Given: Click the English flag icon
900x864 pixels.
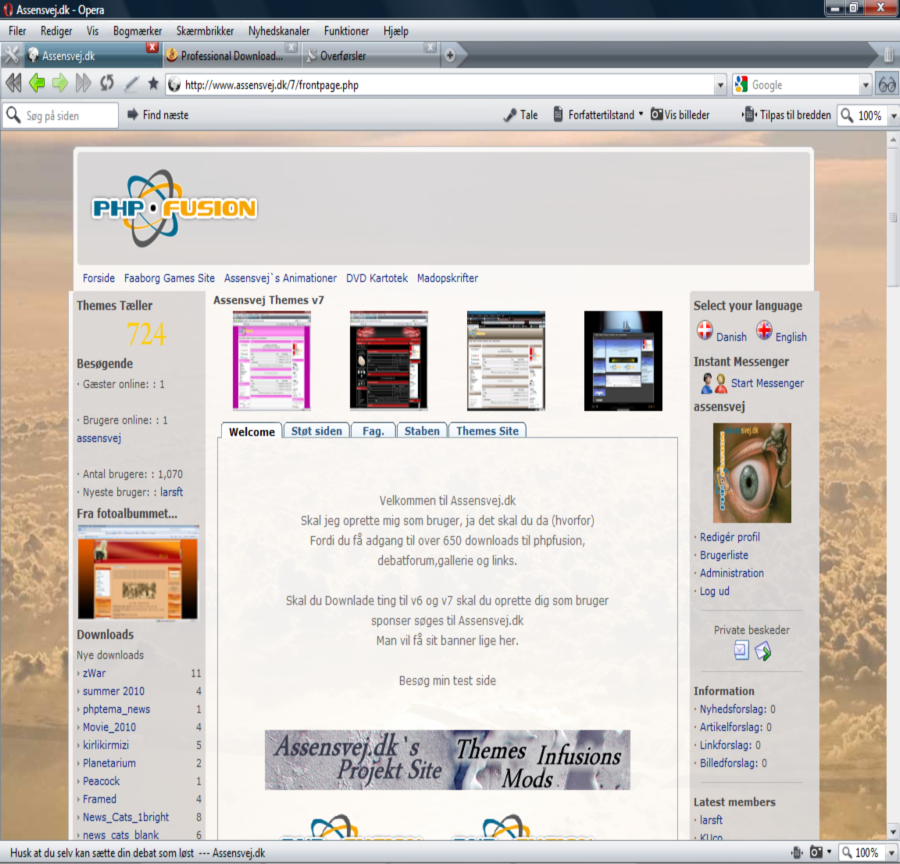Looking at the screenshot, I should tap(764, 331).
